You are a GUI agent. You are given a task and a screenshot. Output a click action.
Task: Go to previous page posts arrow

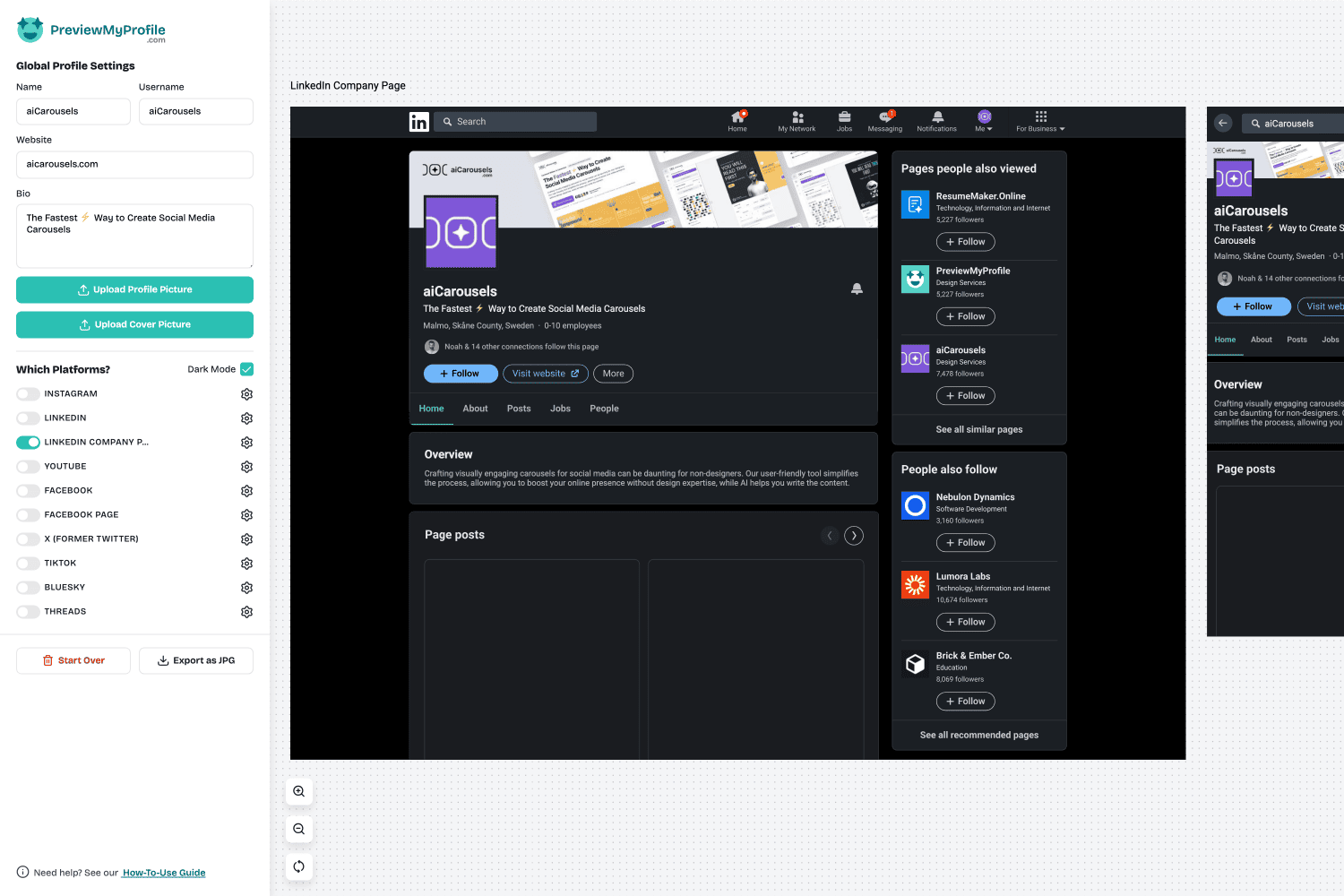tap(830, 536)
